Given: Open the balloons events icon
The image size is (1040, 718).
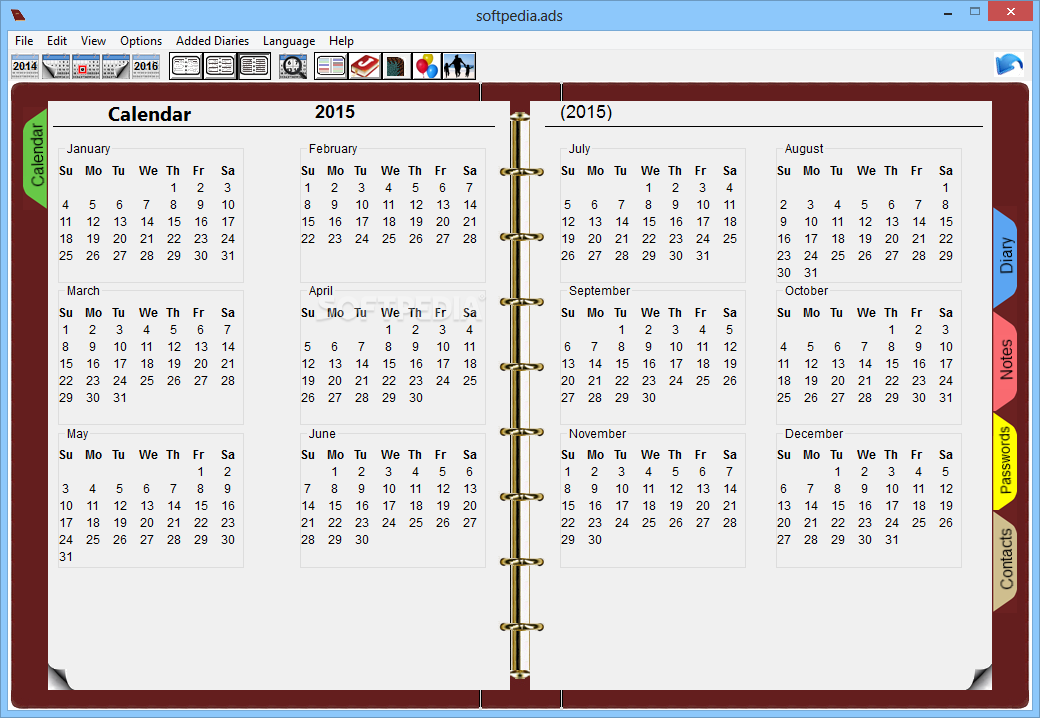Looking at the screenshot, I should point(426,66).
